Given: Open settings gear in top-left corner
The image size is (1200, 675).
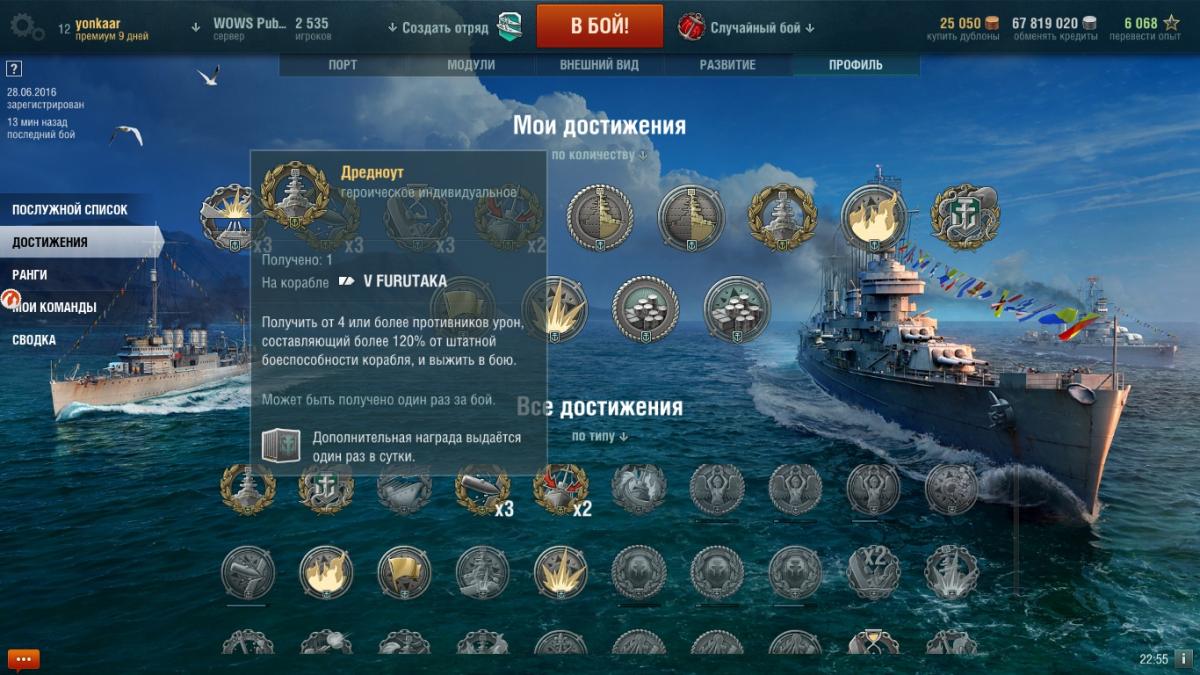Looking at the screenshot, I should pos(26,27).
